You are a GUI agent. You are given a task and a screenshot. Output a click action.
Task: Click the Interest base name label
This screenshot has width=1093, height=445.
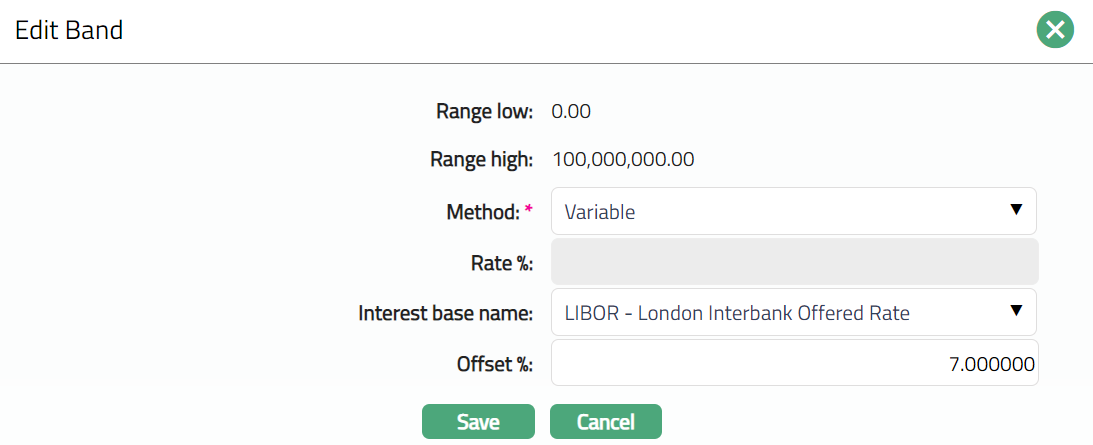(445, 314)
